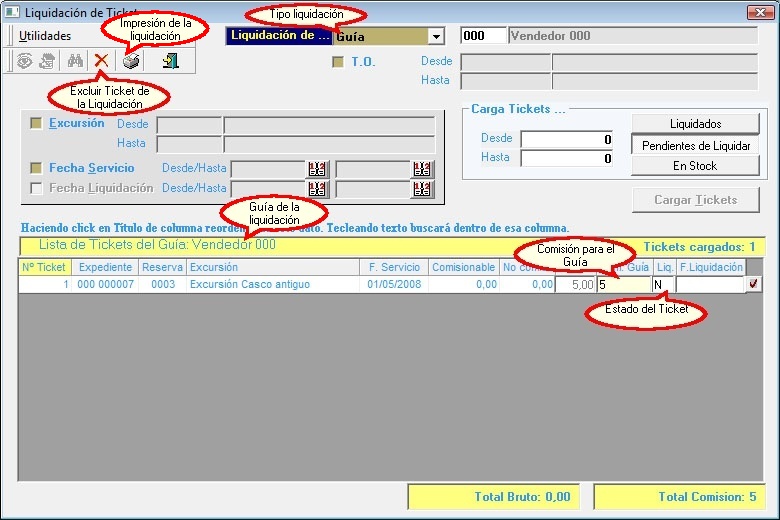Click the binoculars search icon
This screenshot has height=520, width=780.
(x=75, y=61)
